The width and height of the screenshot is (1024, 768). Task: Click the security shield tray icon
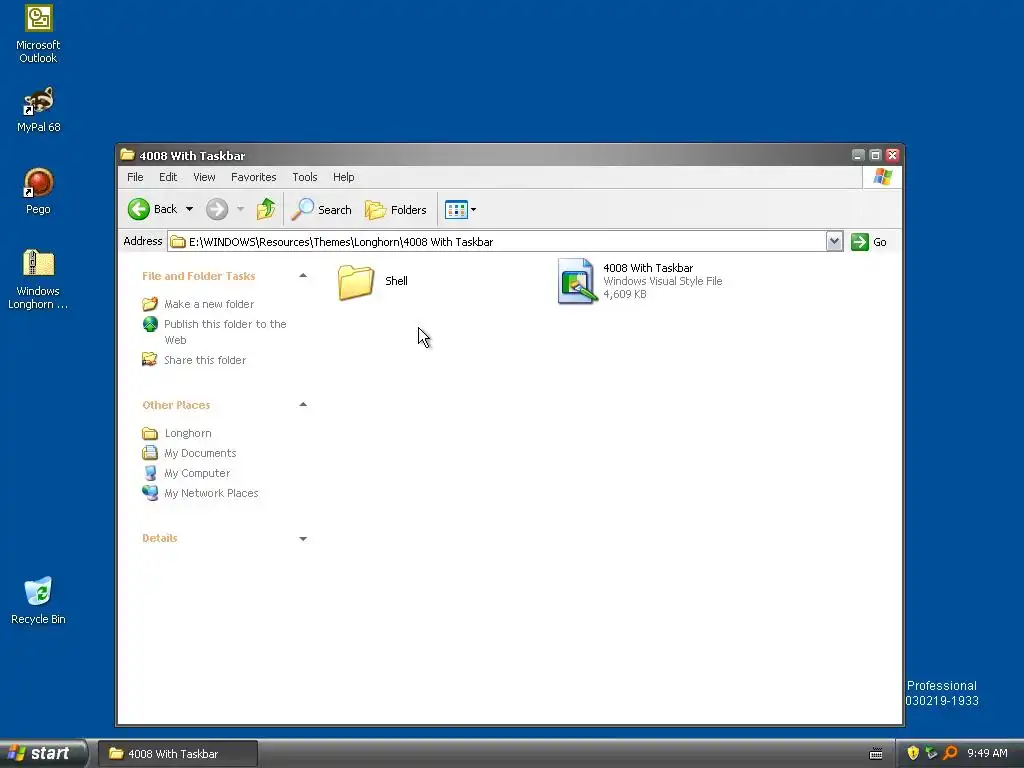point(912,753)
